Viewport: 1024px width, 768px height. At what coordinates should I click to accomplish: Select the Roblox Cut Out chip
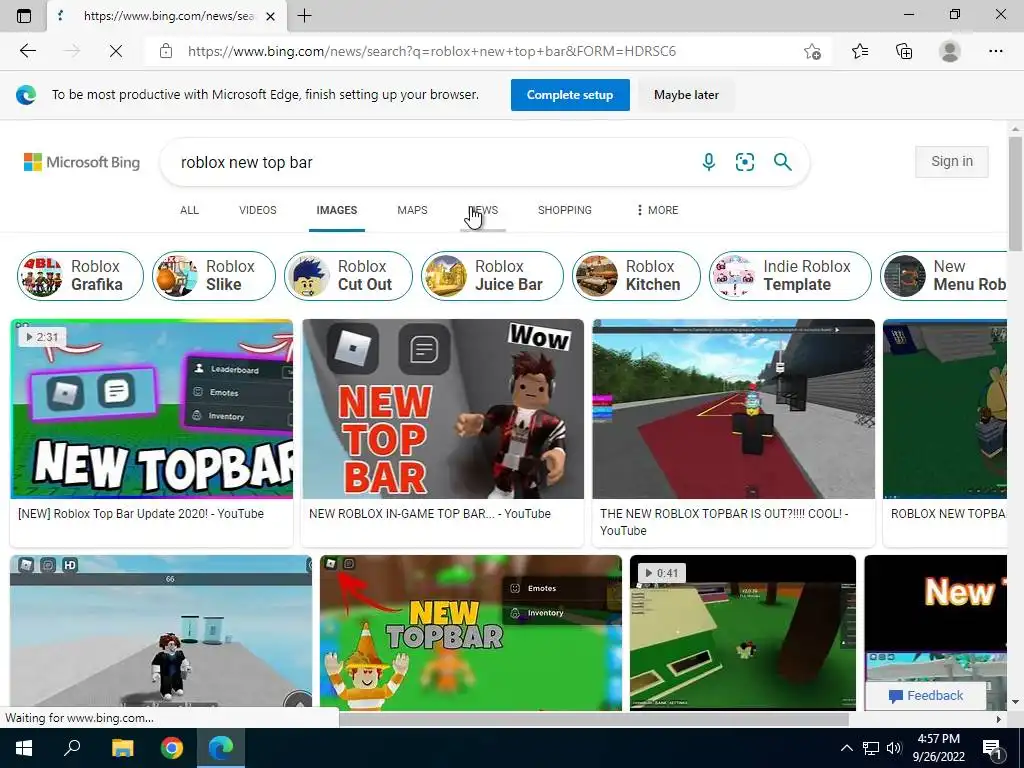349,276
